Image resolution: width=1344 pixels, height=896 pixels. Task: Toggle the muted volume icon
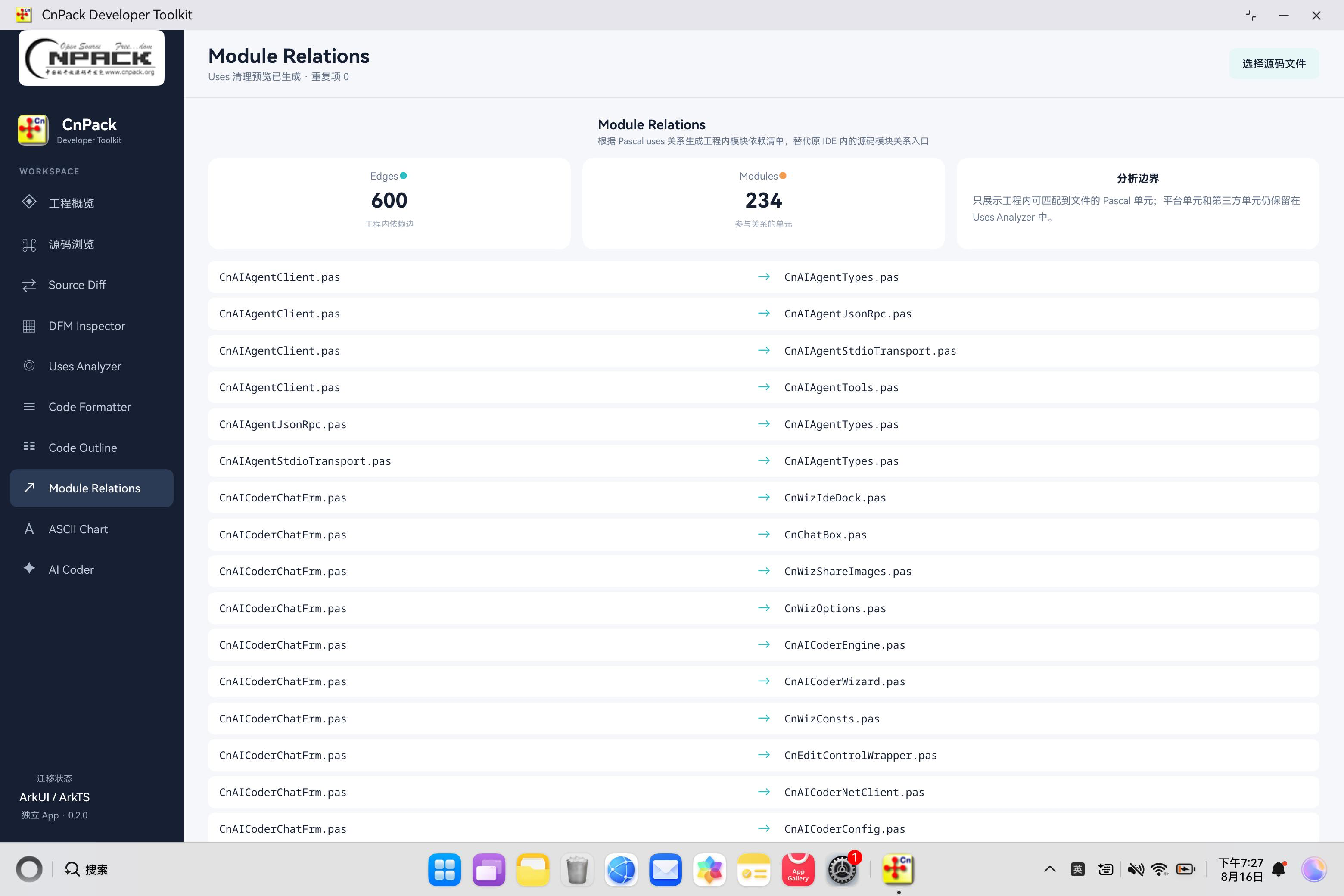[x=1136, y=870]
